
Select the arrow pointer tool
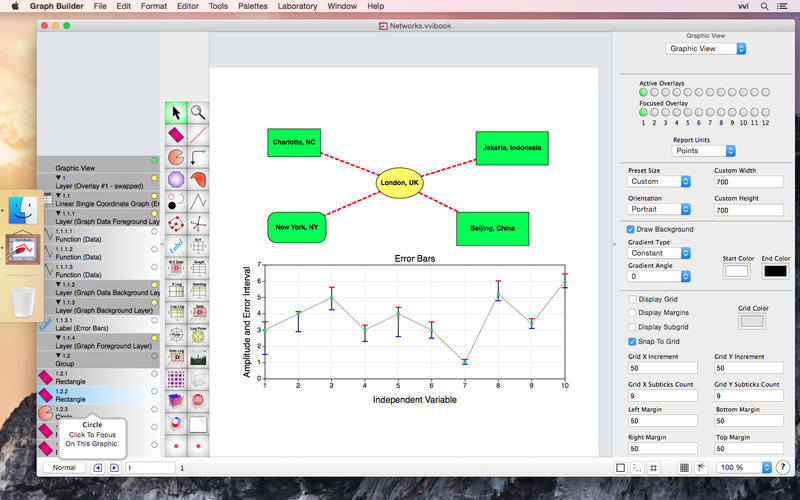tap(175, 112)
